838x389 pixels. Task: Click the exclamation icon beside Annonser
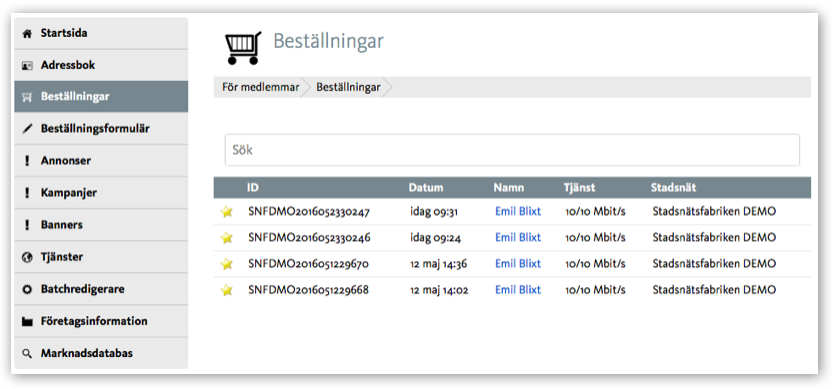pos(27,161)
